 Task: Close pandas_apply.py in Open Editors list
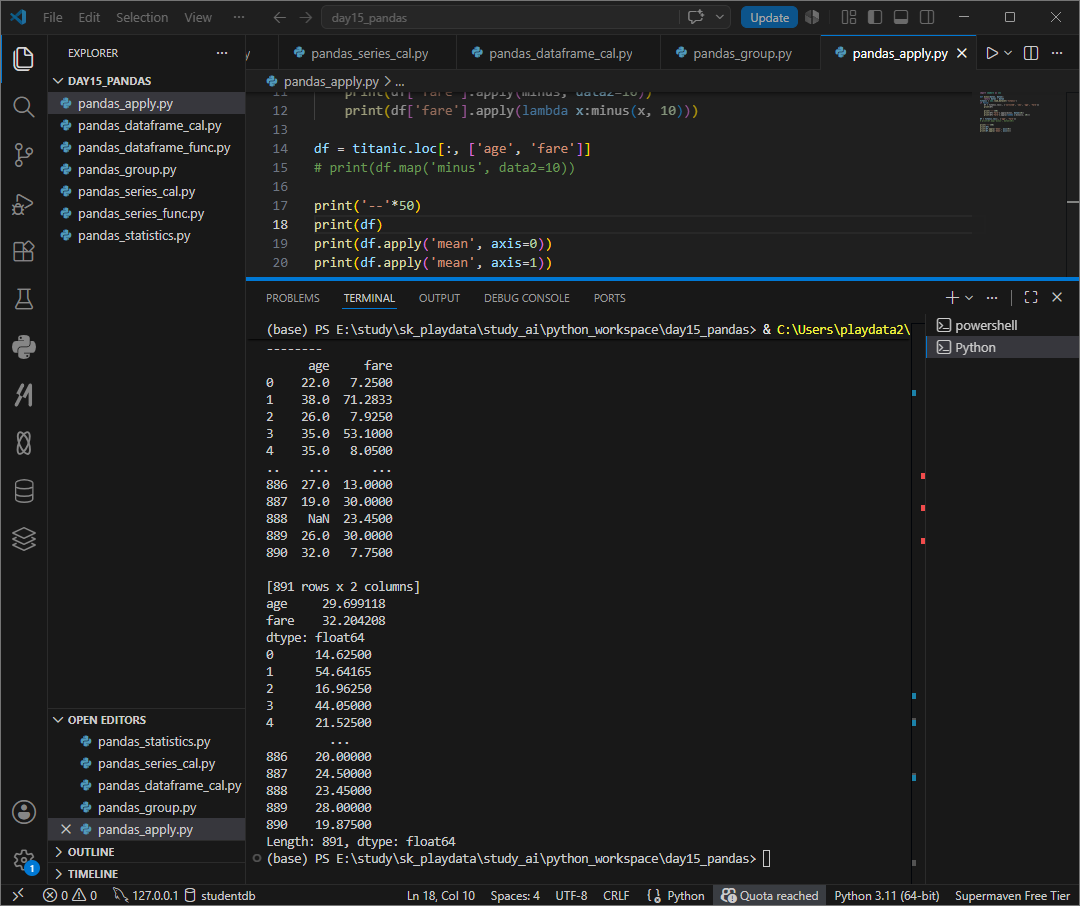click(x=66, y=829)
